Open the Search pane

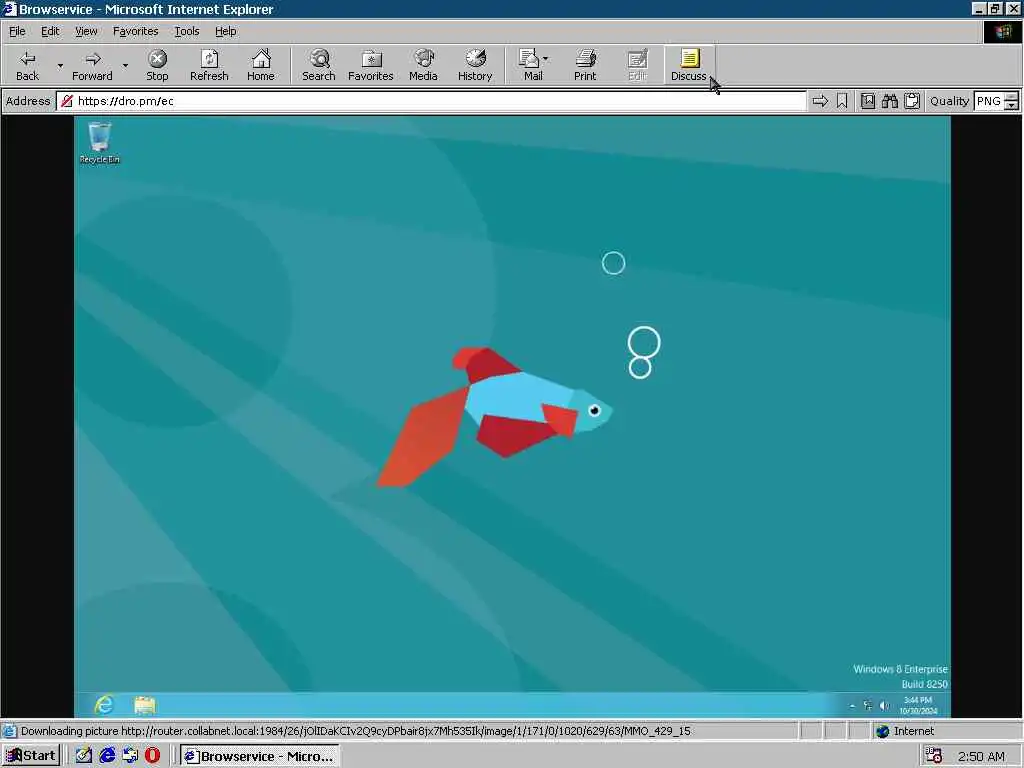point(319,65)
